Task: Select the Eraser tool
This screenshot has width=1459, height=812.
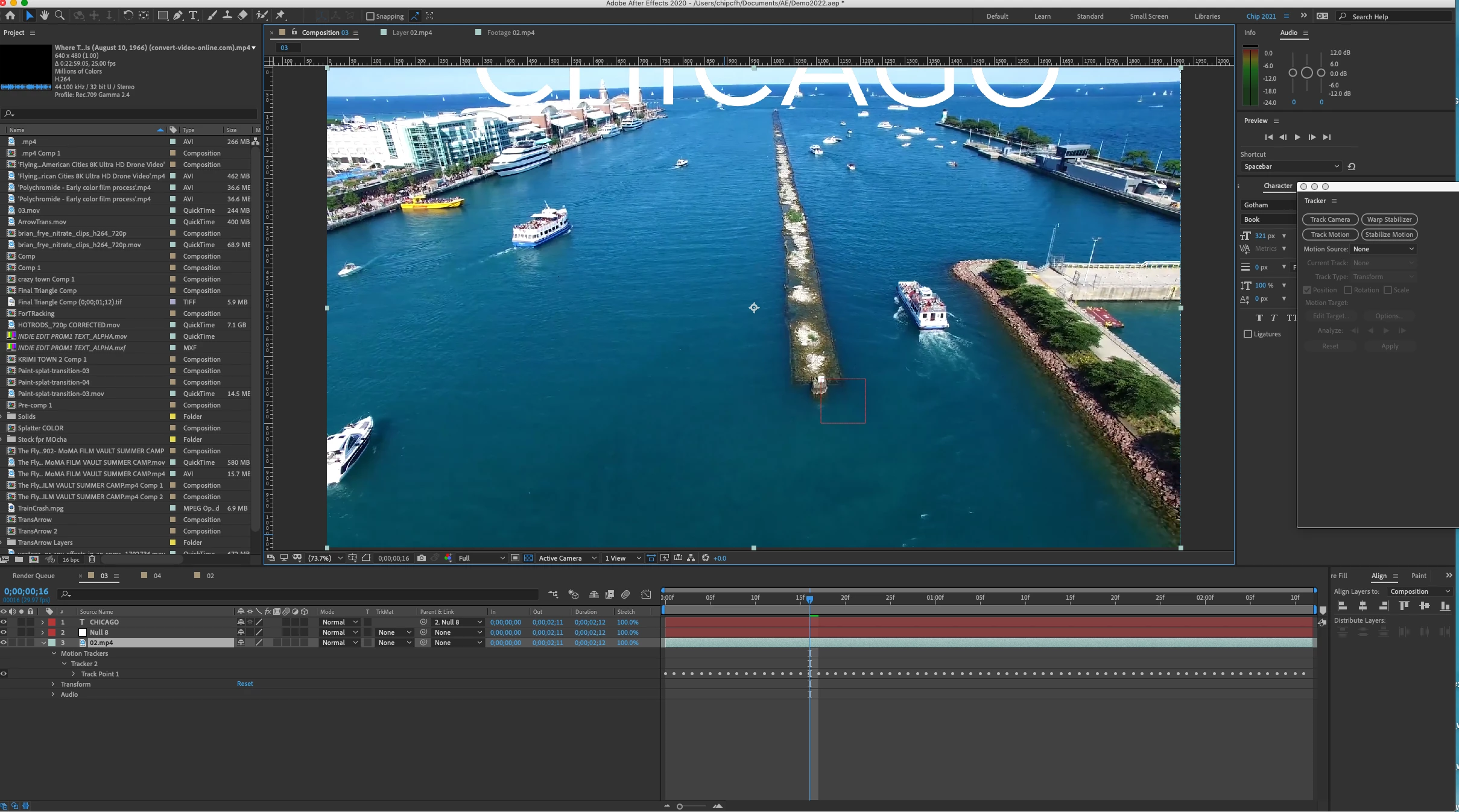Action: coord(242,16)
